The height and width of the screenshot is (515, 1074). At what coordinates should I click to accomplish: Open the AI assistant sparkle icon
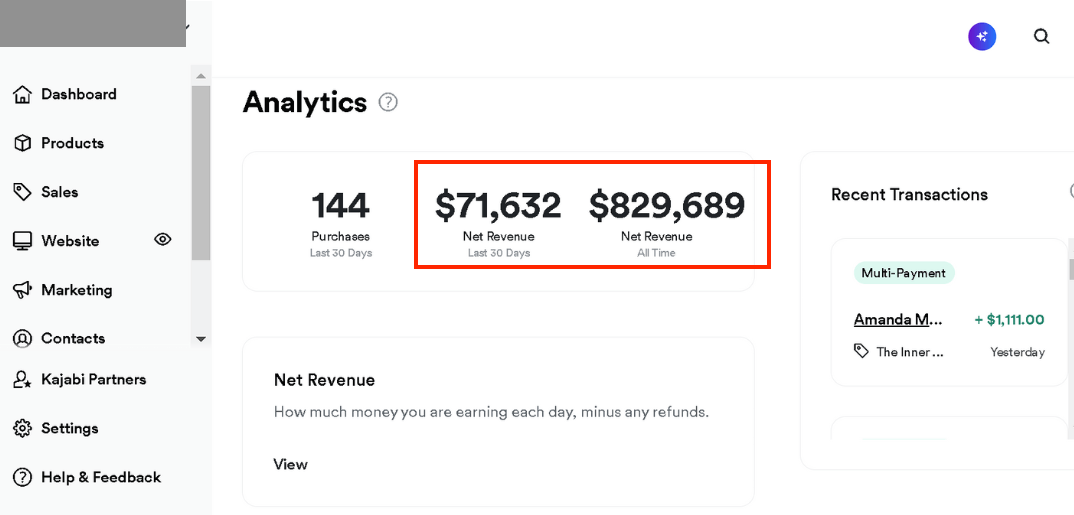point(982,37)
